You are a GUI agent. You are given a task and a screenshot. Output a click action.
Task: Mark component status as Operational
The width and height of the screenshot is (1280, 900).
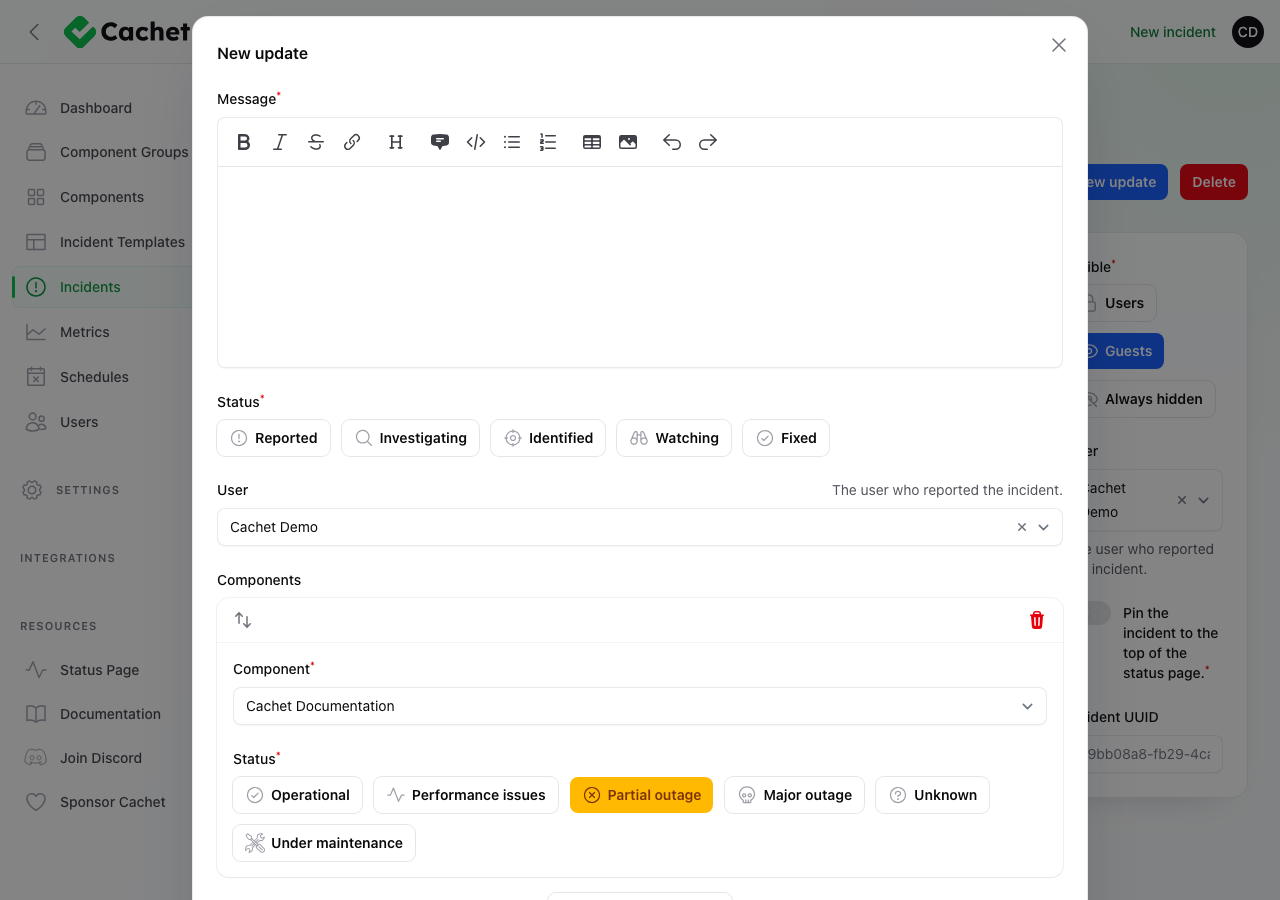[x=298, y=795]
